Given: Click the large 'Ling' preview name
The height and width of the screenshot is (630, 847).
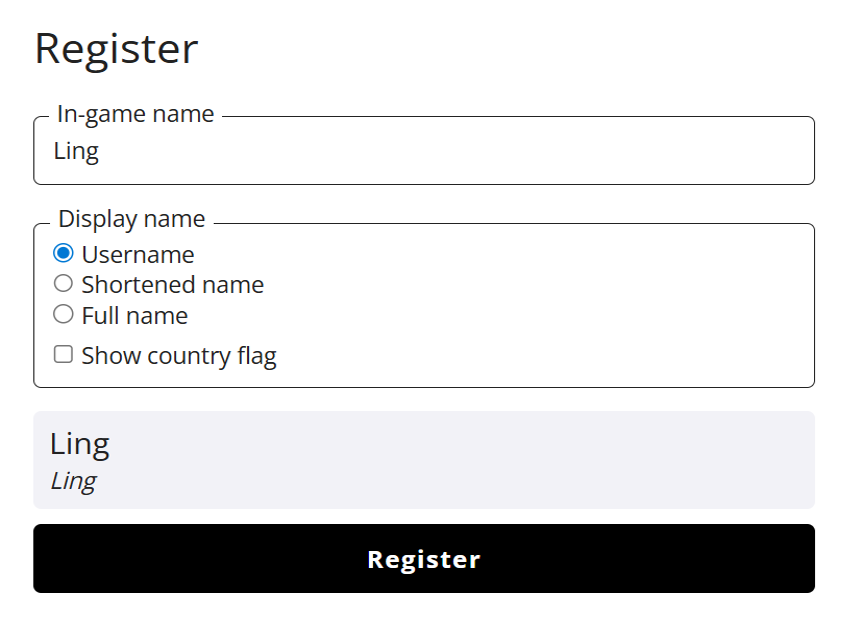Looking at the screenshot, I should tap(79, 443).
